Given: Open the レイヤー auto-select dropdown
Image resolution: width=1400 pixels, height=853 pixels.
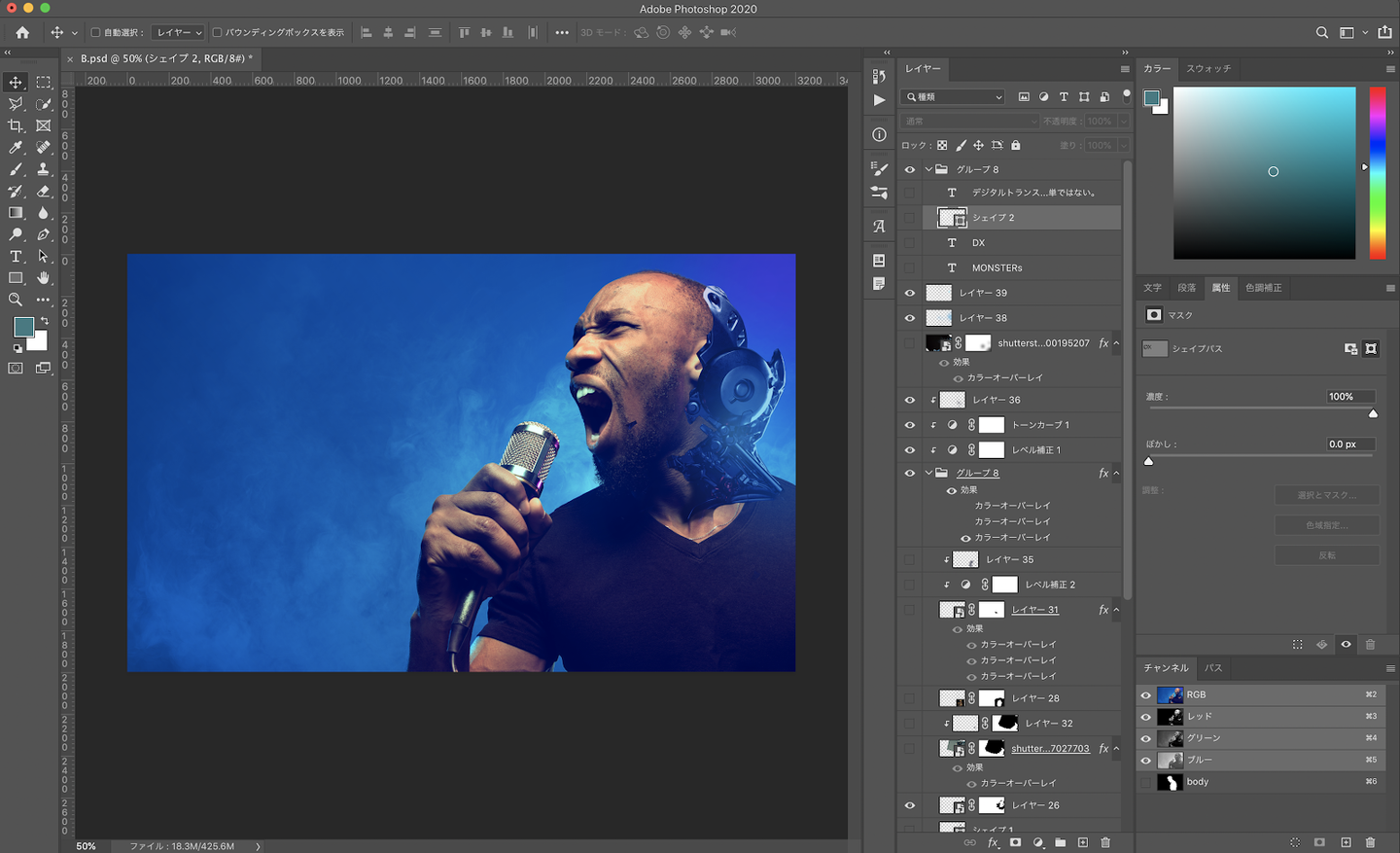Looking at the screenshot, I should pyautogui.click(x=179, y=32).
